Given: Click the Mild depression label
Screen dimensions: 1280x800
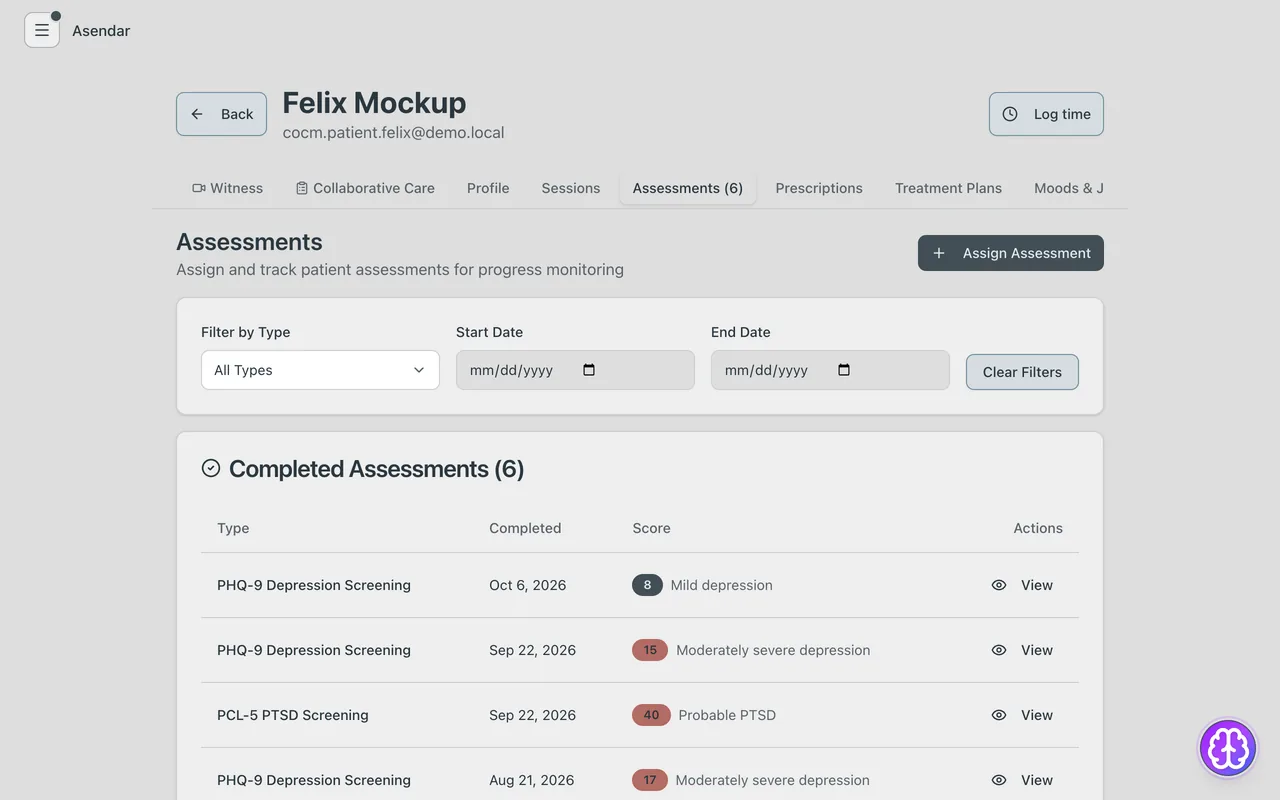Looking at the screenshot, I should tap(721, 585).
